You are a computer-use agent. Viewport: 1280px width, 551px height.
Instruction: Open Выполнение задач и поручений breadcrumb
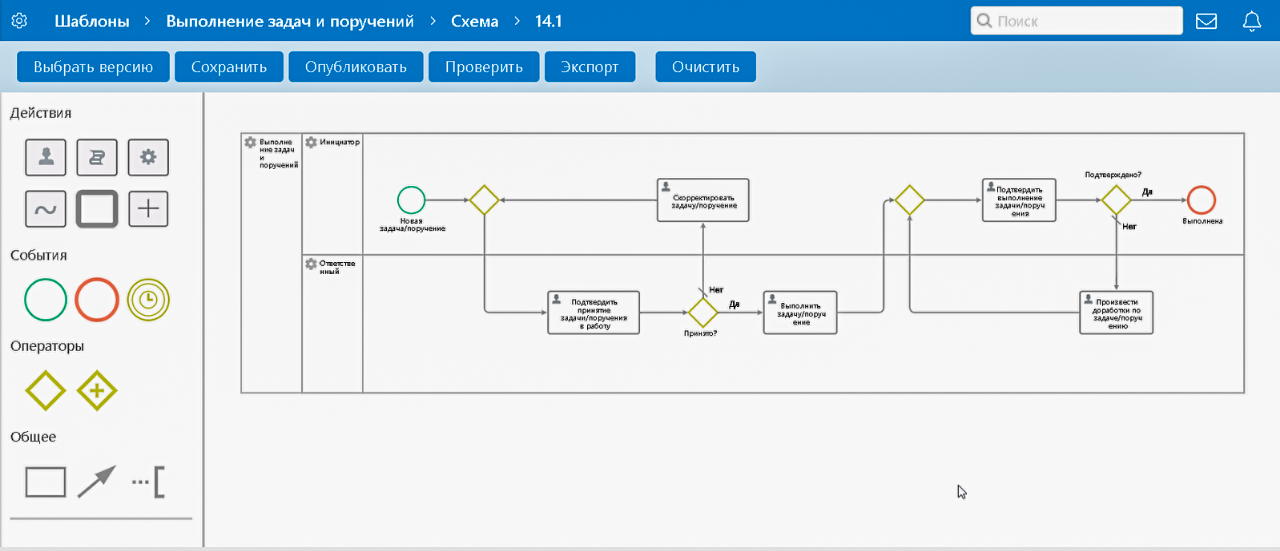290,20
